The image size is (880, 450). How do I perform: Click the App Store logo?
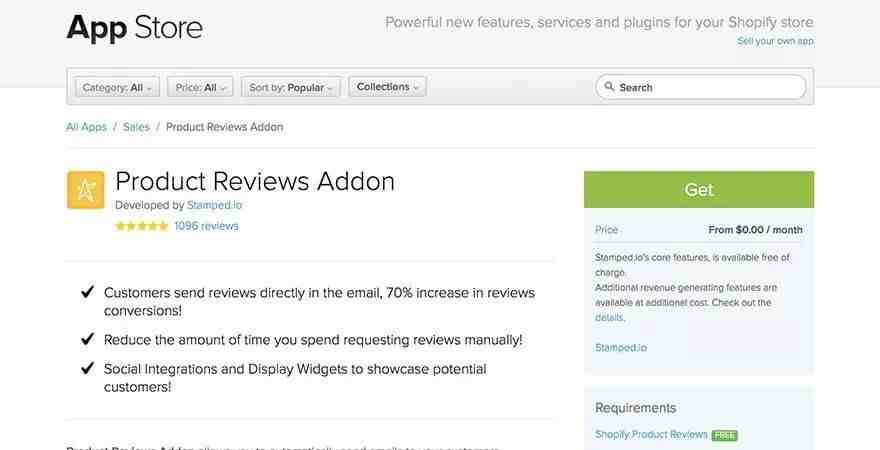pyautogui.click(x=135, y=28)
